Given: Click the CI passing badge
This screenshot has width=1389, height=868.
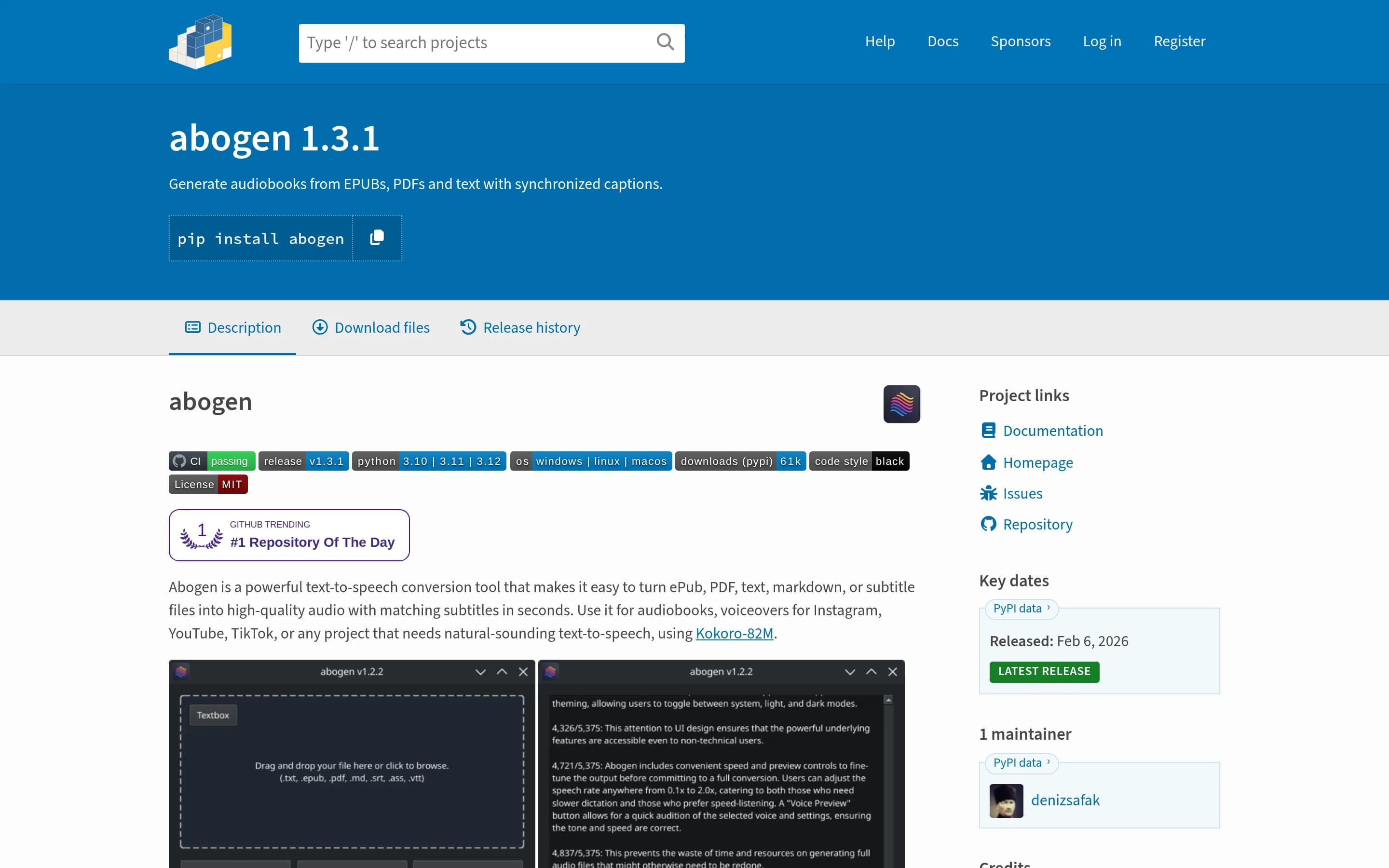Looking at the screenshot, I should coord(212,461).
